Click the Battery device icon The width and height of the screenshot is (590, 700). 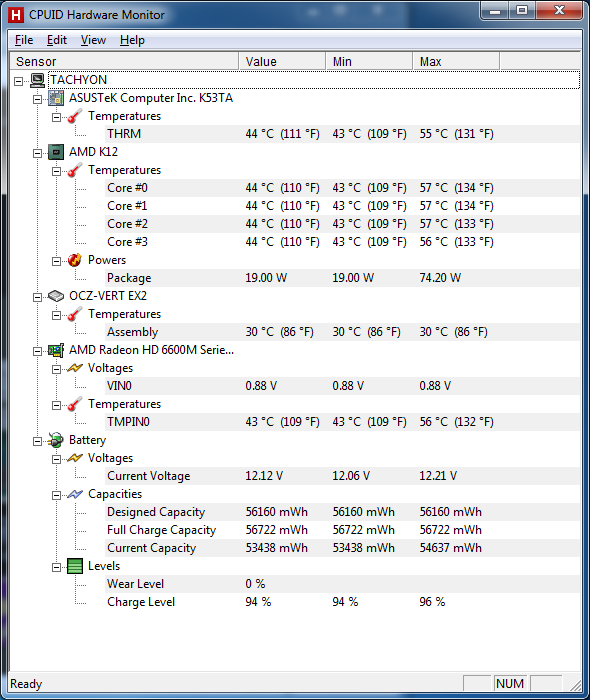pyautogui.click(x=56, y=440)
